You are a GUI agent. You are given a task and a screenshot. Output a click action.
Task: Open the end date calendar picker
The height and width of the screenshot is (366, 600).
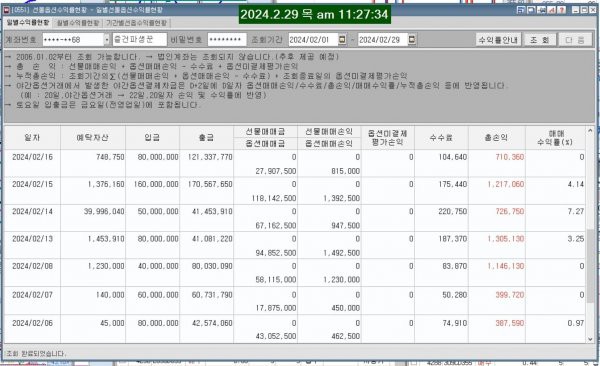pos(412,39)
